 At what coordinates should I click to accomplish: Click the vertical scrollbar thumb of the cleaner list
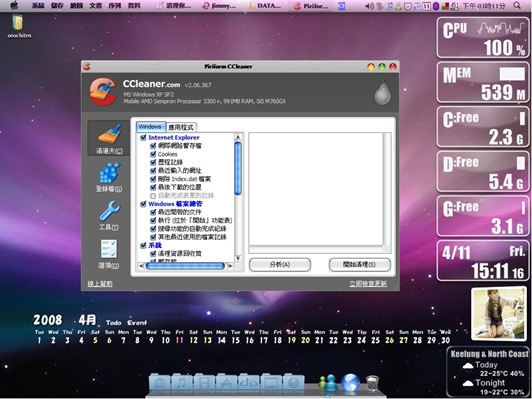click(x=238, y=168)
